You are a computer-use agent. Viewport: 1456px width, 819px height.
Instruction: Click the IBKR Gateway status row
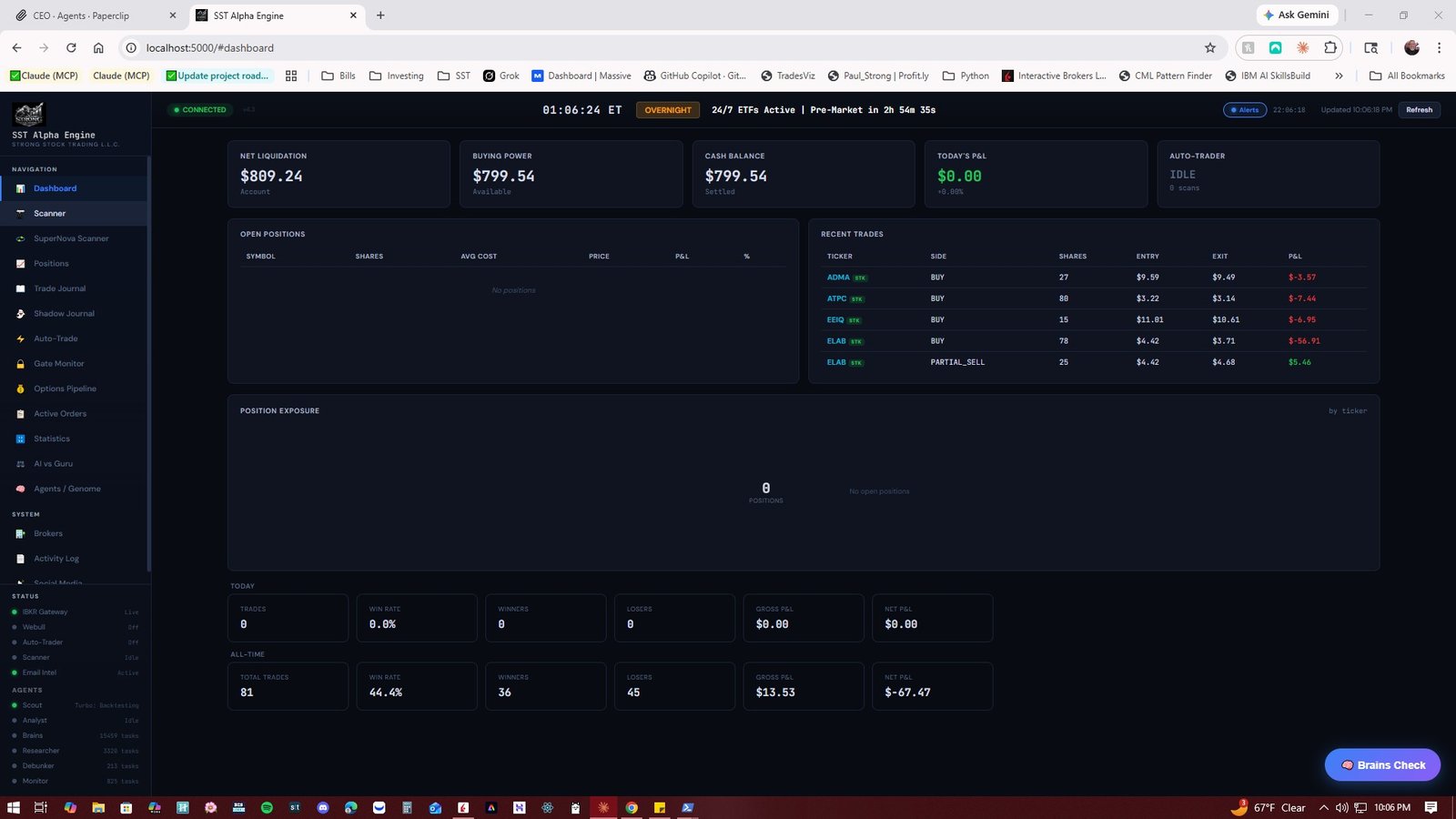76,612
